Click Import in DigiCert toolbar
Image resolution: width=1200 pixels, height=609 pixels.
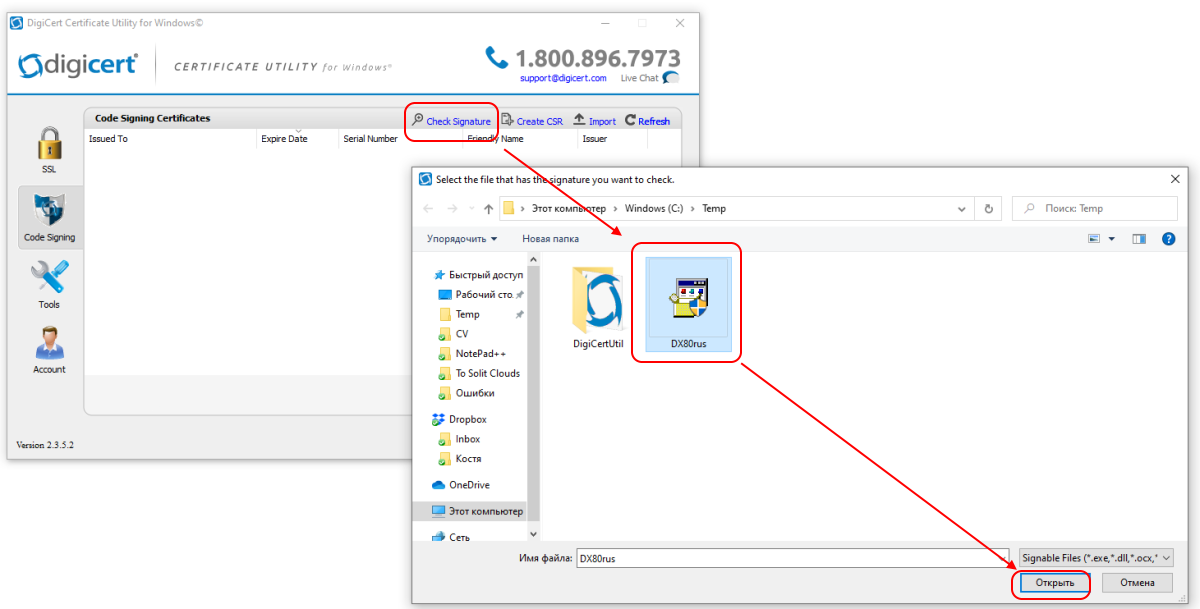point(594,121)
